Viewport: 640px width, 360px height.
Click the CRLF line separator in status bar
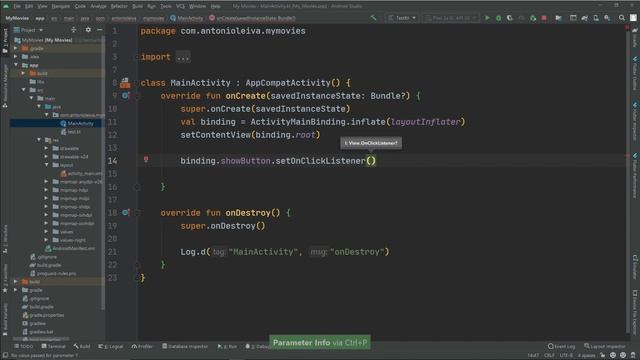coord(549,355)
